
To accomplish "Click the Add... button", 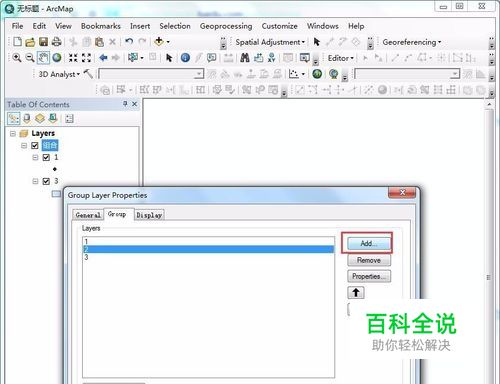I will [368, 243].
